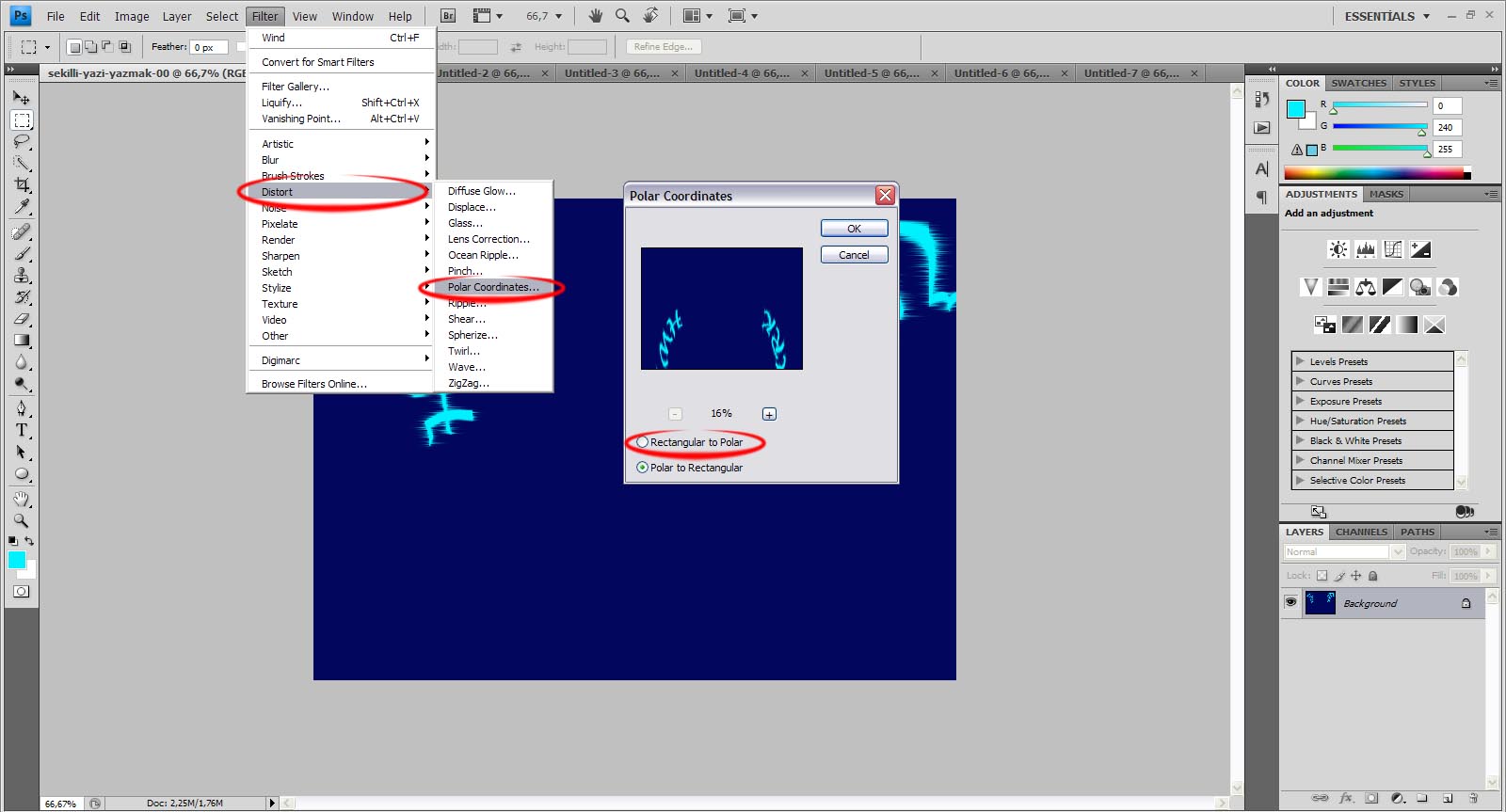Cancel the Polar Coordinates dialog
Screen dimensions: 1506x812
click(854, 255)
